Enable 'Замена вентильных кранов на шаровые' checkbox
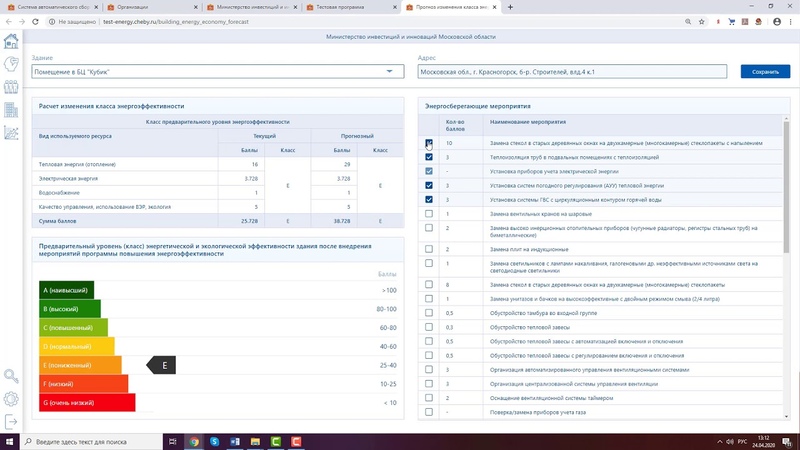Image resolution: width=800 pixels, height=450 pixels. (429, 213)
